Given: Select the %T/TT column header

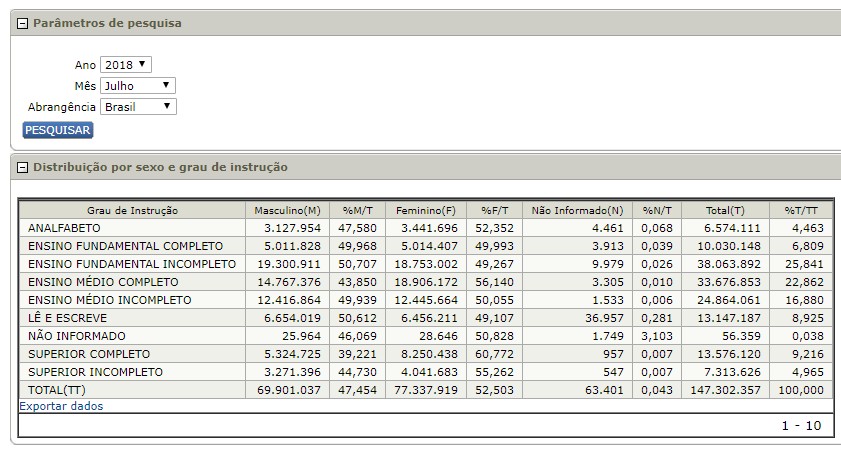Looking at the screenshot, I should 800,211.
